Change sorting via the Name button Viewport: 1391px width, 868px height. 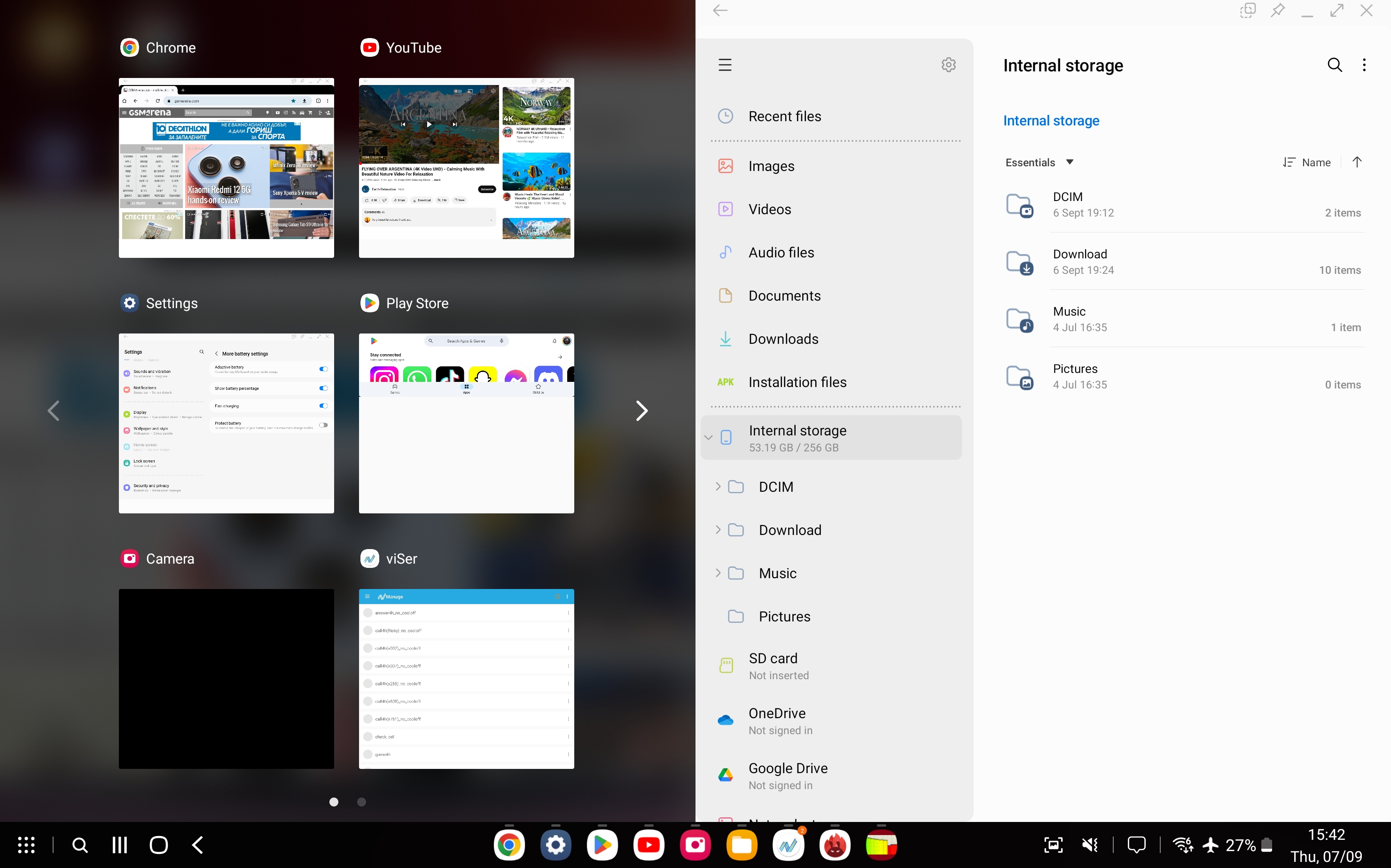[1306, 163]
